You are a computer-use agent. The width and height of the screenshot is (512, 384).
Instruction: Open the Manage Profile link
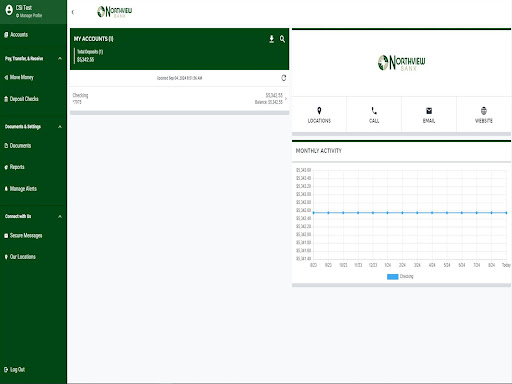(x=29, y=15)
